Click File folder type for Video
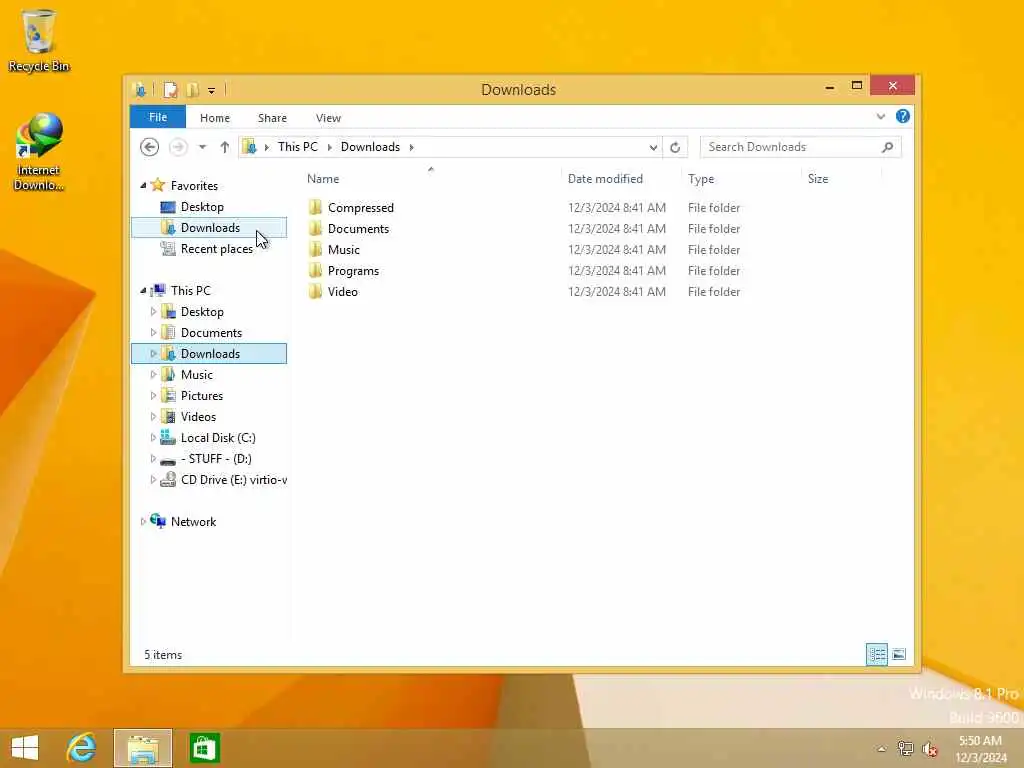 [714, 291]
